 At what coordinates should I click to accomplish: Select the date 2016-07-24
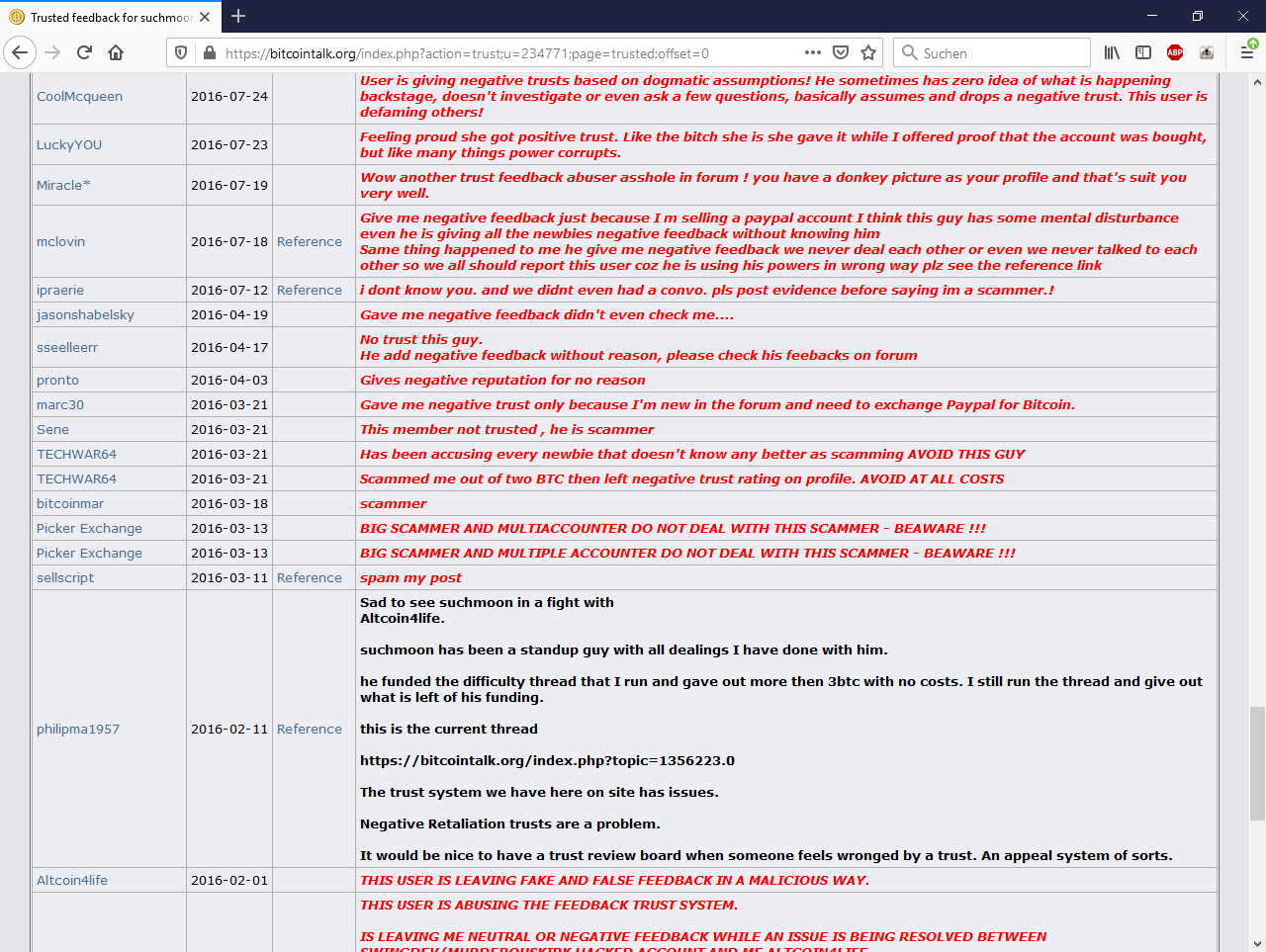point(229,97)
